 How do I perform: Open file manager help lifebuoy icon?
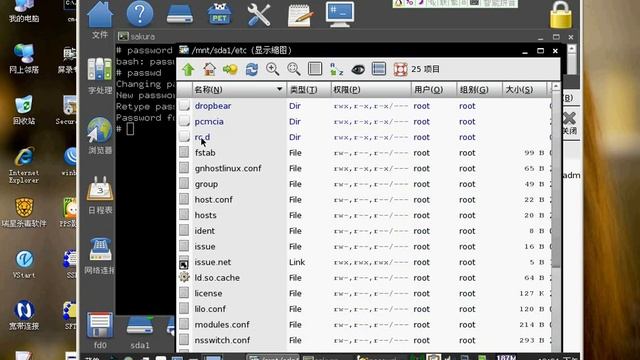pos(400,69)
